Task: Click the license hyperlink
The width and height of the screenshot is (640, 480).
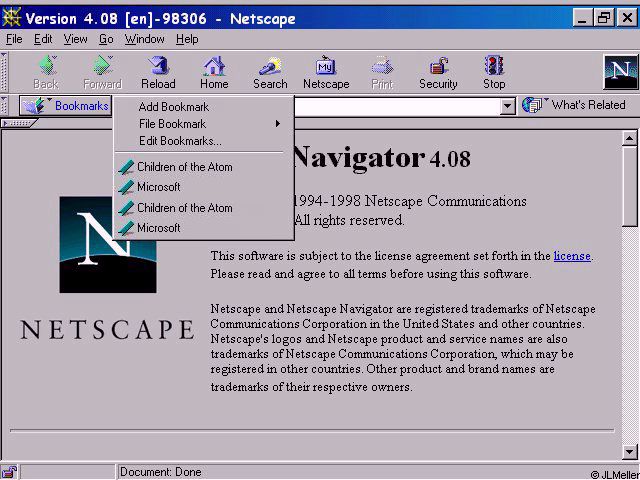Action: click(572, 256)
